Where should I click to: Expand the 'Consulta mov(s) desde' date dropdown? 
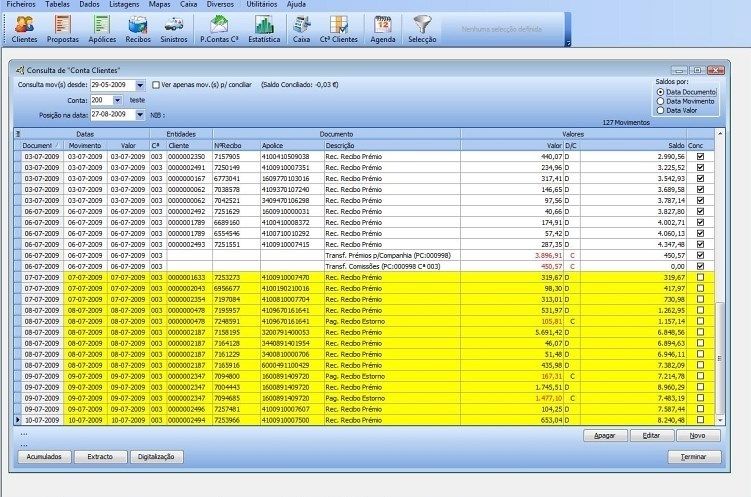click(x=140, y=86)
